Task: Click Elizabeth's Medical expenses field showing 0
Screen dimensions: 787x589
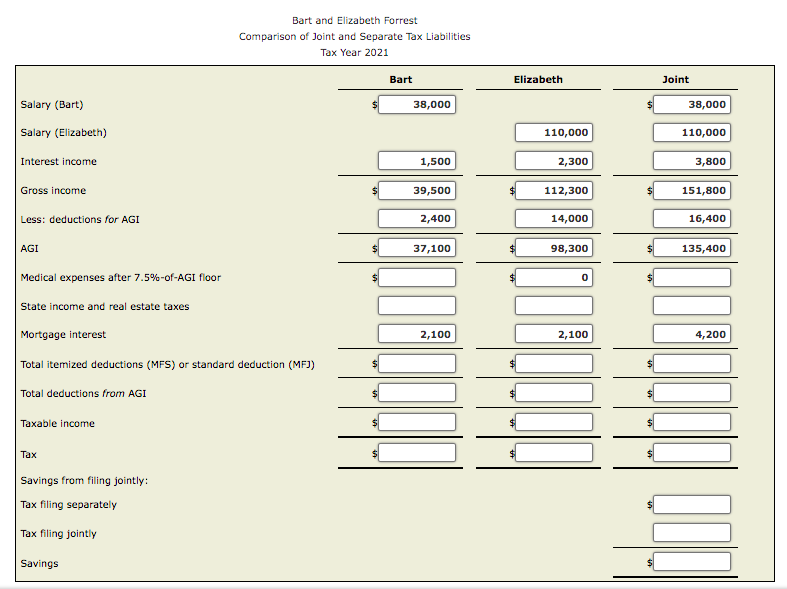Action: (x=554, y=277)
